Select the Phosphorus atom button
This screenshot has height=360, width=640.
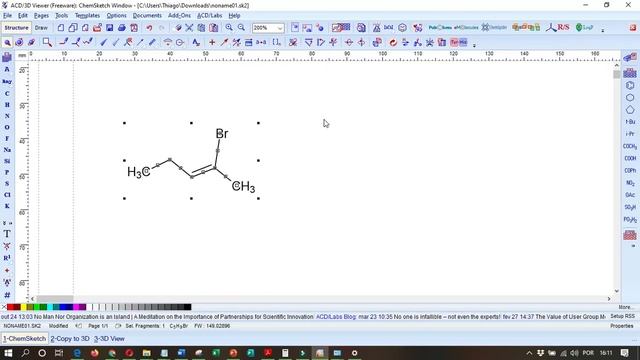pyautogui.click(x=7, y=172)
